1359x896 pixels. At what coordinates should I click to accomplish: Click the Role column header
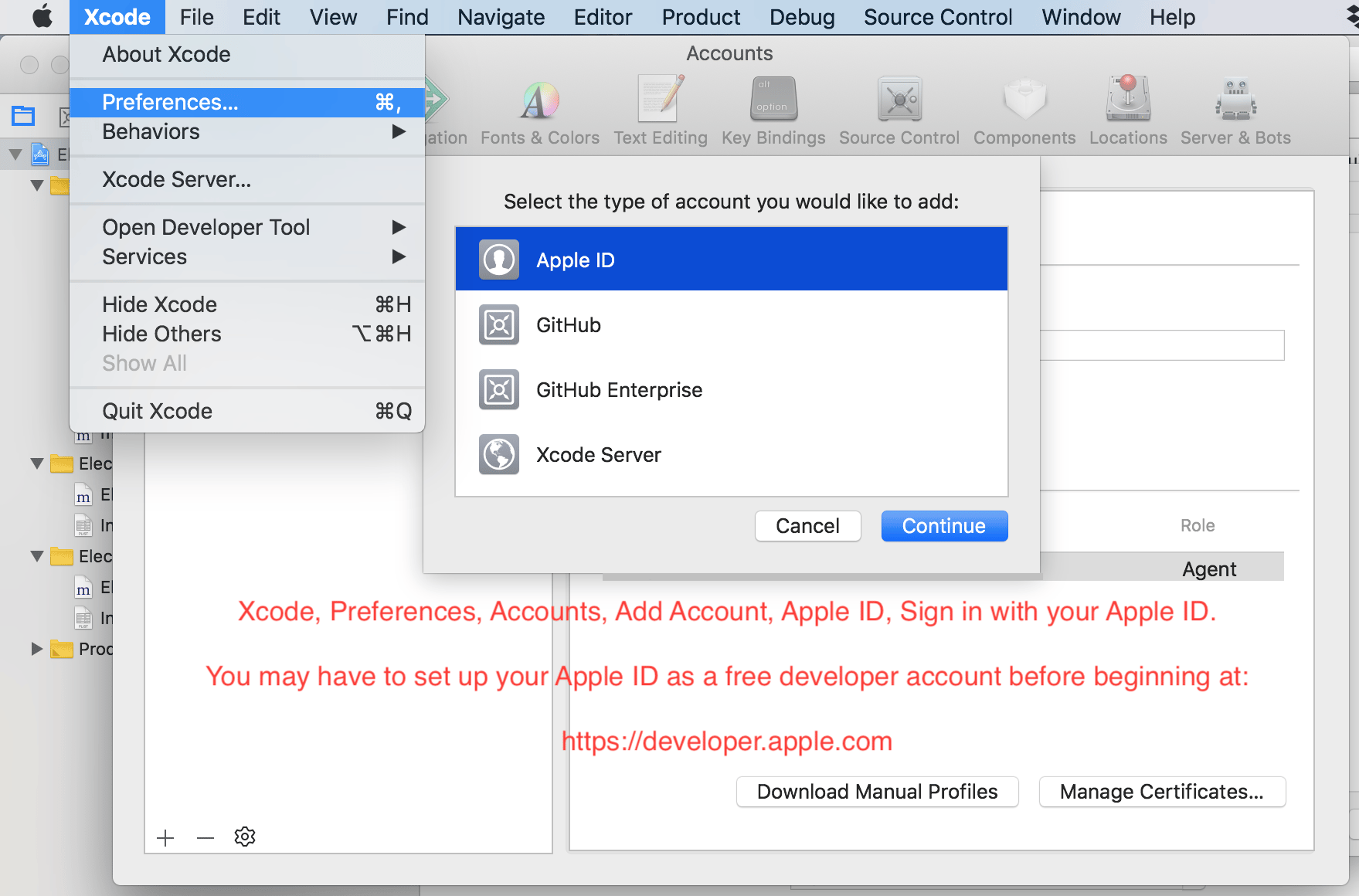pyautogui.click(x=1198, y=525)
